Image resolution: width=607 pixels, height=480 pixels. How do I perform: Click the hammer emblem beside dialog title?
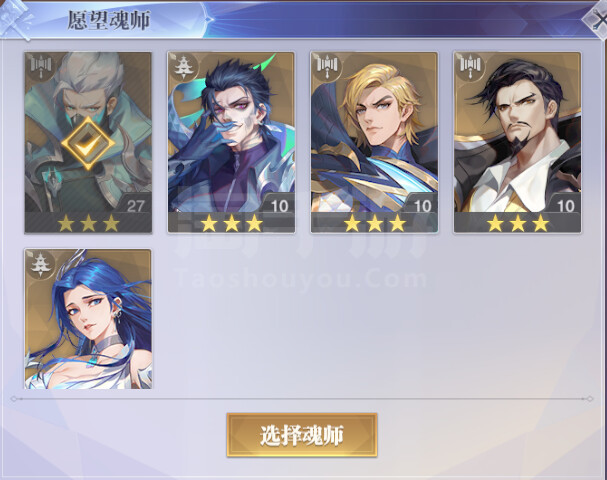(x=16, y=19)
